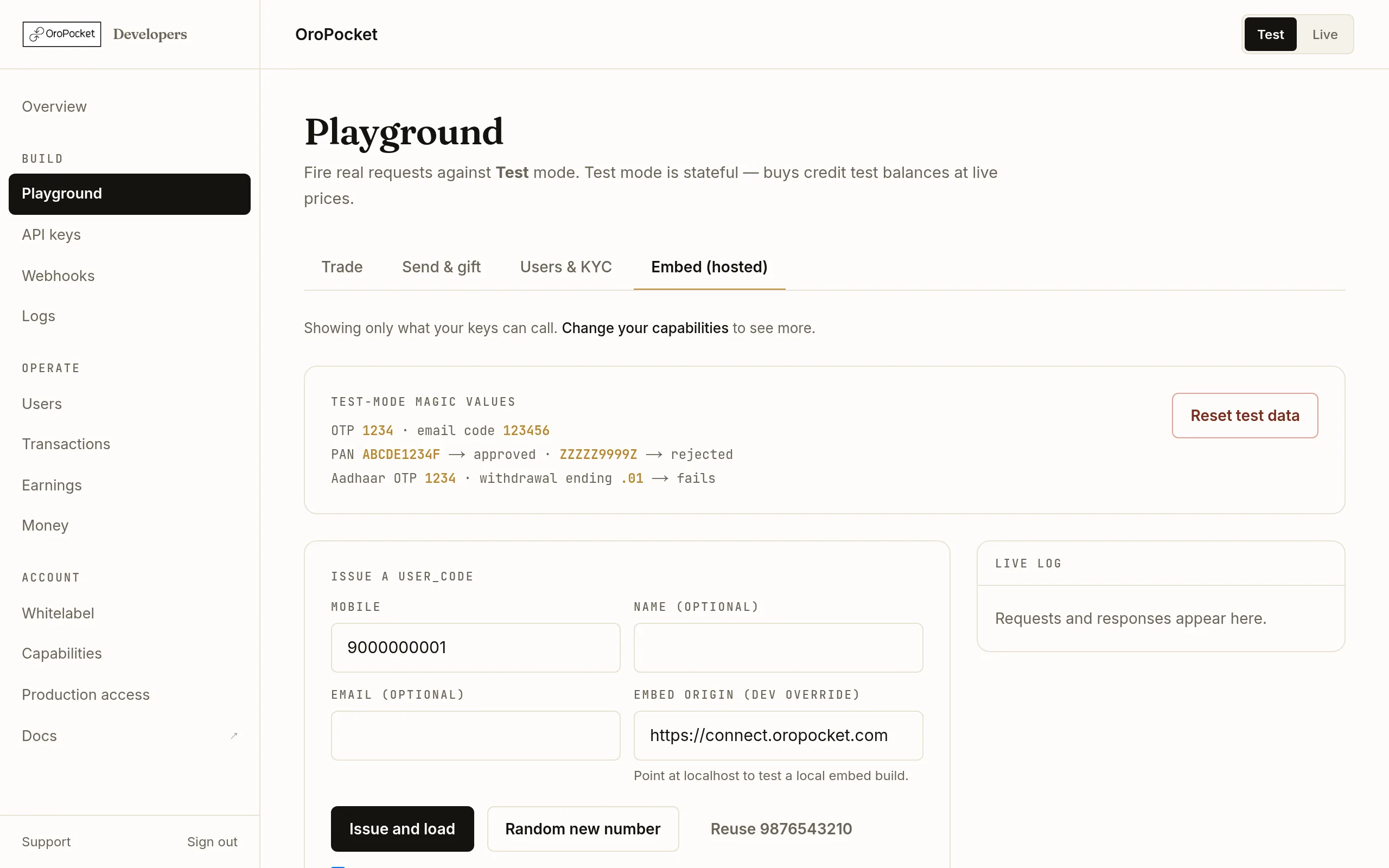The image size is (1389, 868).
Task: Follow the Change your capabilities link
Action: click(645, 328)
